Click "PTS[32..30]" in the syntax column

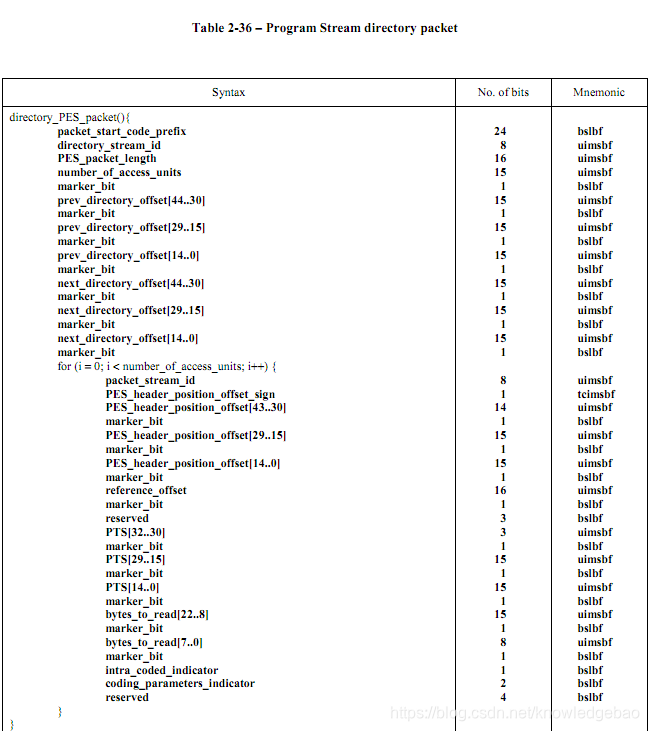point(135,532)
